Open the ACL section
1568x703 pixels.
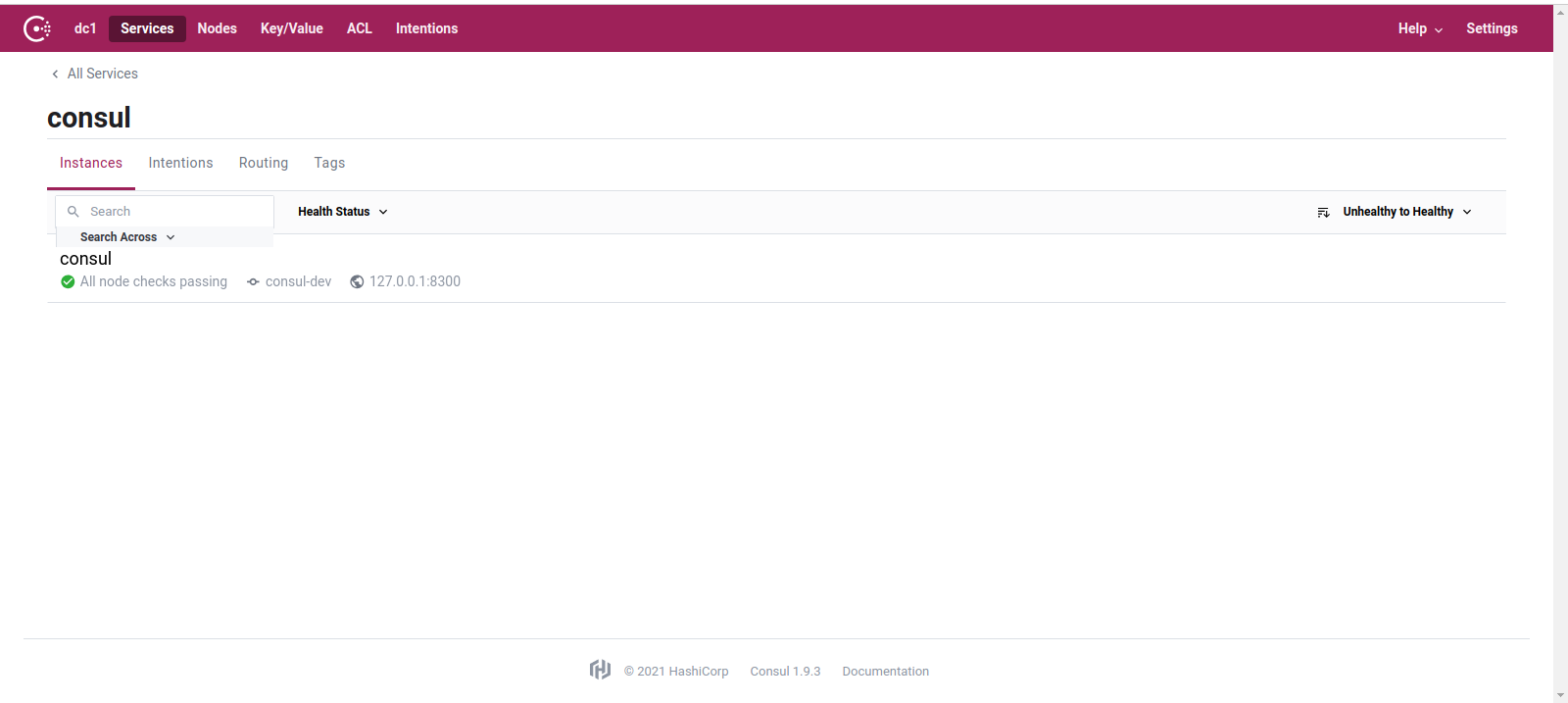coord(360,28)
